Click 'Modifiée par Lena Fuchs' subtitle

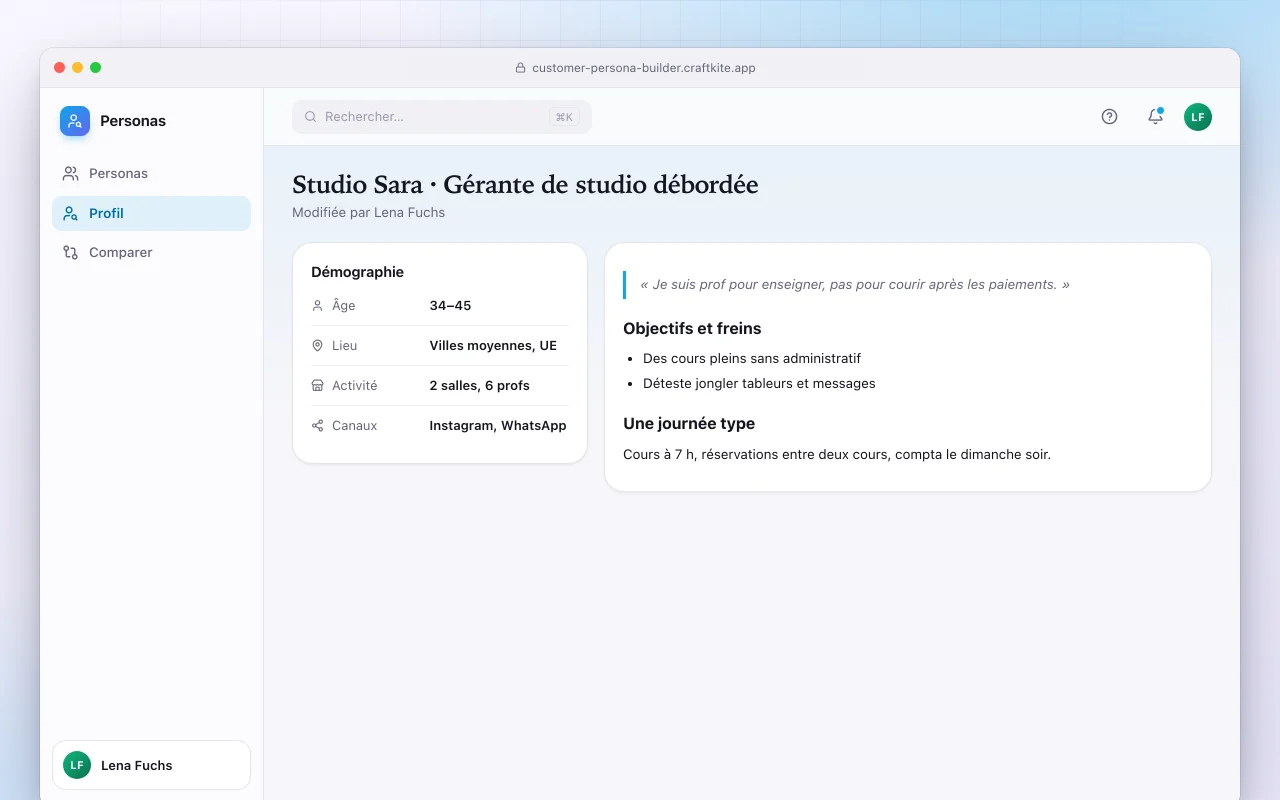368,212
